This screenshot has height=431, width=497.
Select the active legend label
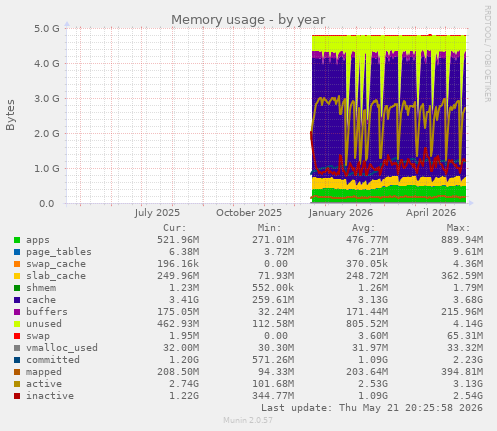click(44, 384)
